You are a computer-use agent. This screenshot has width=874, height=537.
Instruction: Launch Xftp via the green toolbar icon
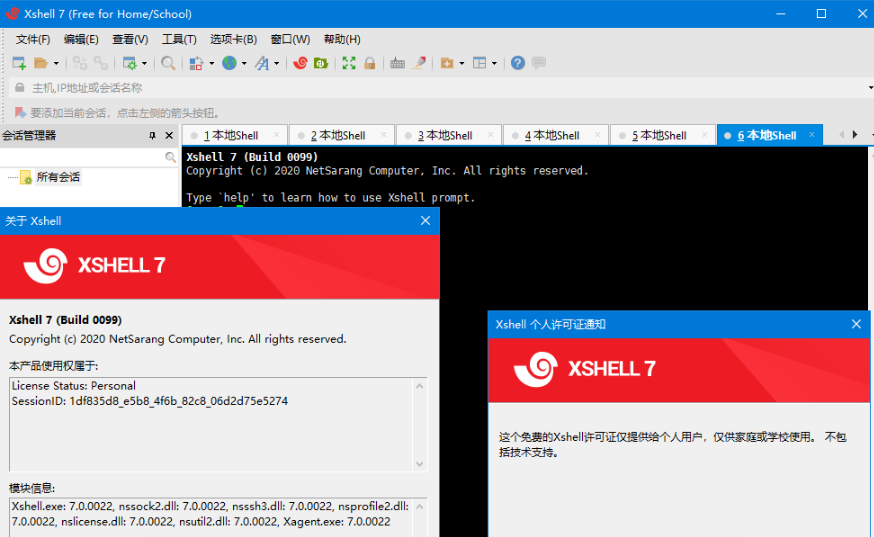(x=321, y=63)
